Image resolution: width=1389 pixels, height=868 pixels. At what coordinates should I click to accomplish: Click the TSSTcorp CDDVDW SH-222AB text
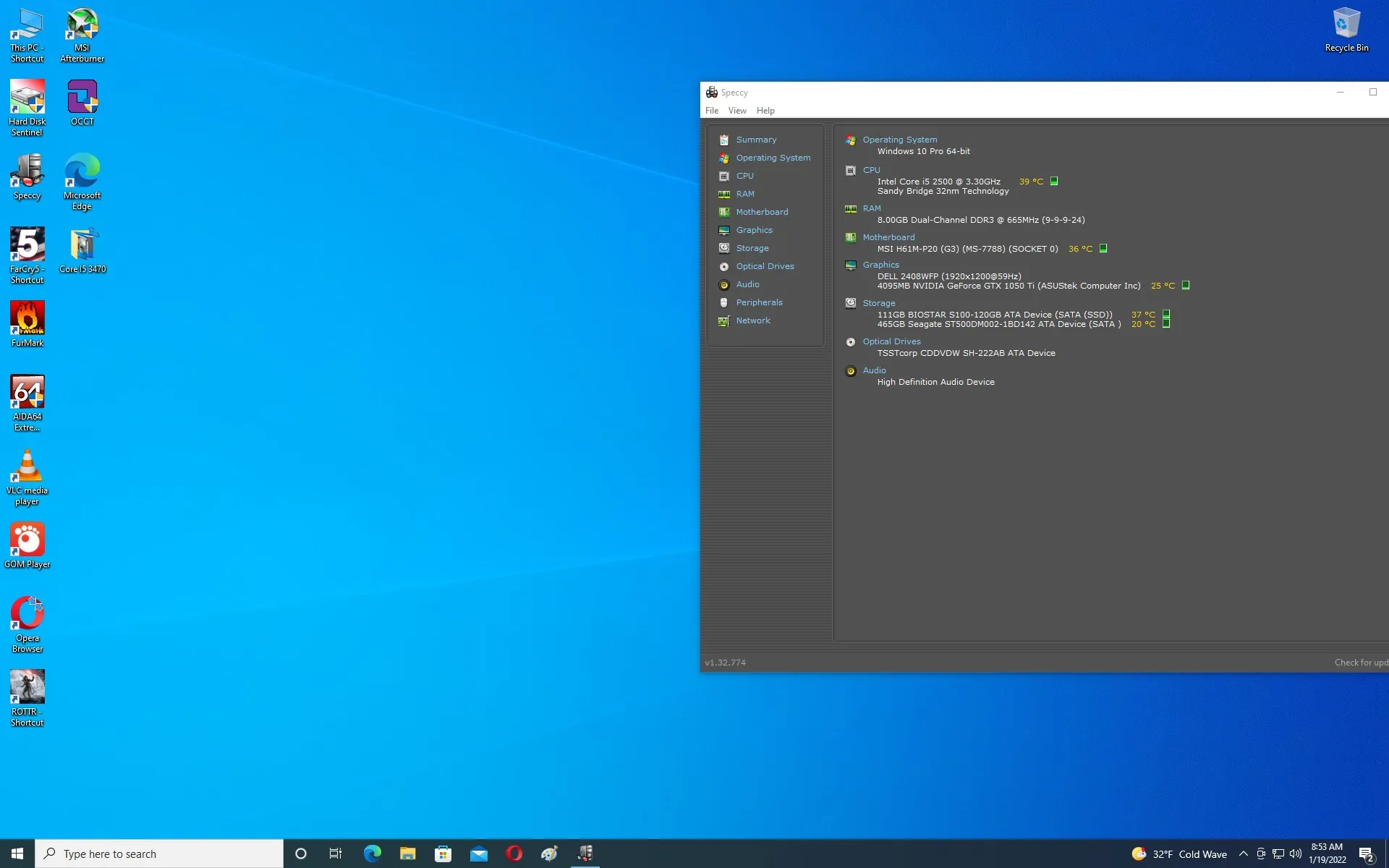pyautogui.click(x=966, y=353)
